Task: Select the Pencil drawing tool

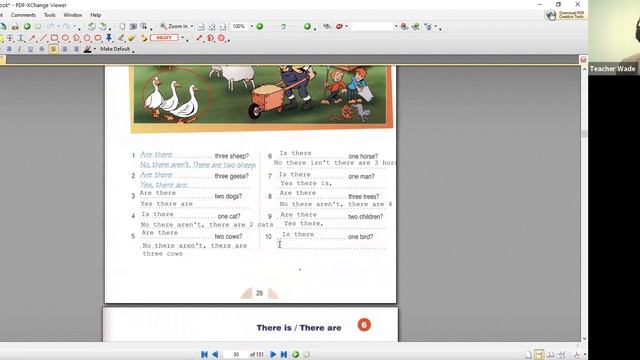Action: click(121, 38)
